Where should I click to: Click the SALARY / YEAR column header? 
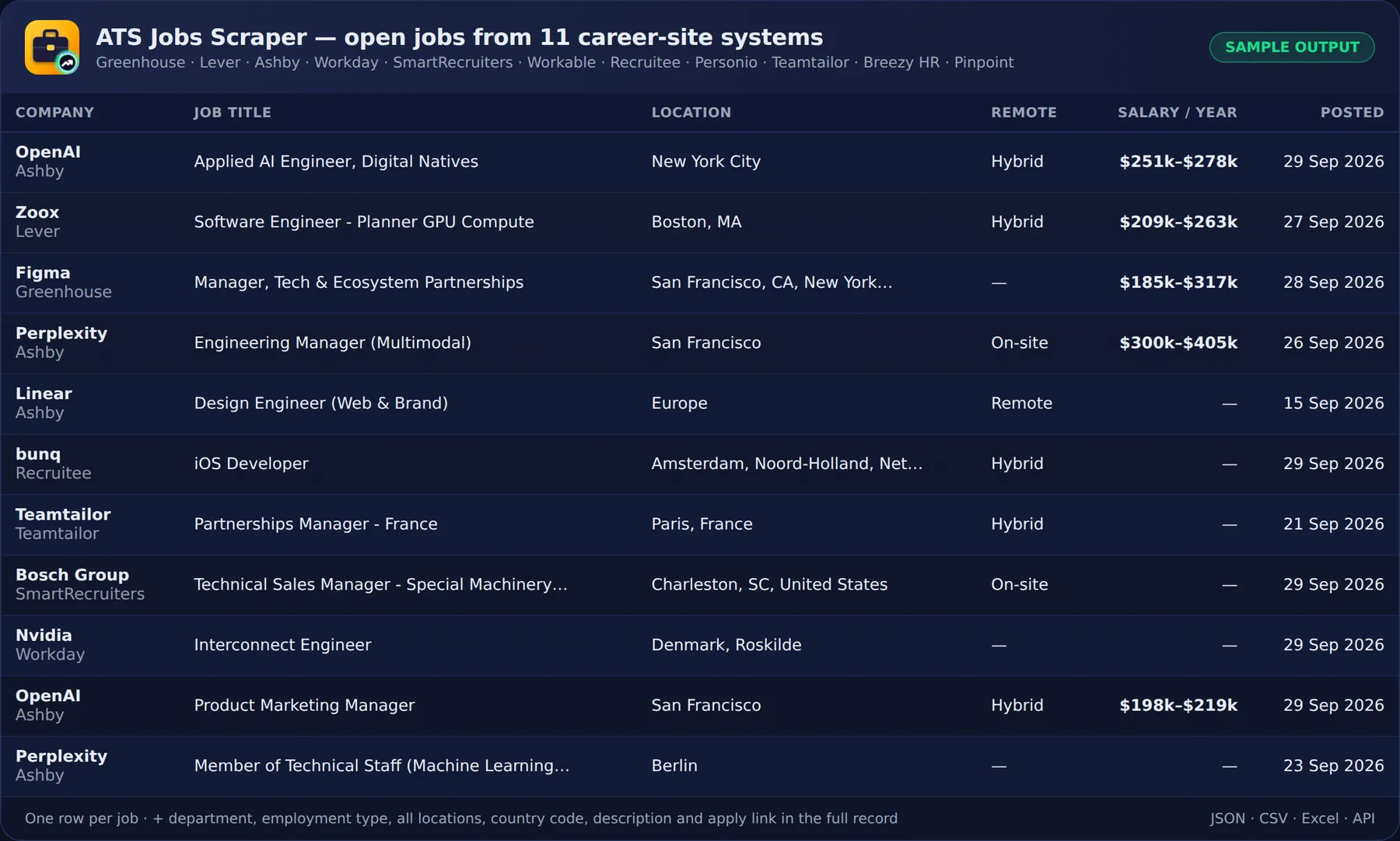point(1178,113)
